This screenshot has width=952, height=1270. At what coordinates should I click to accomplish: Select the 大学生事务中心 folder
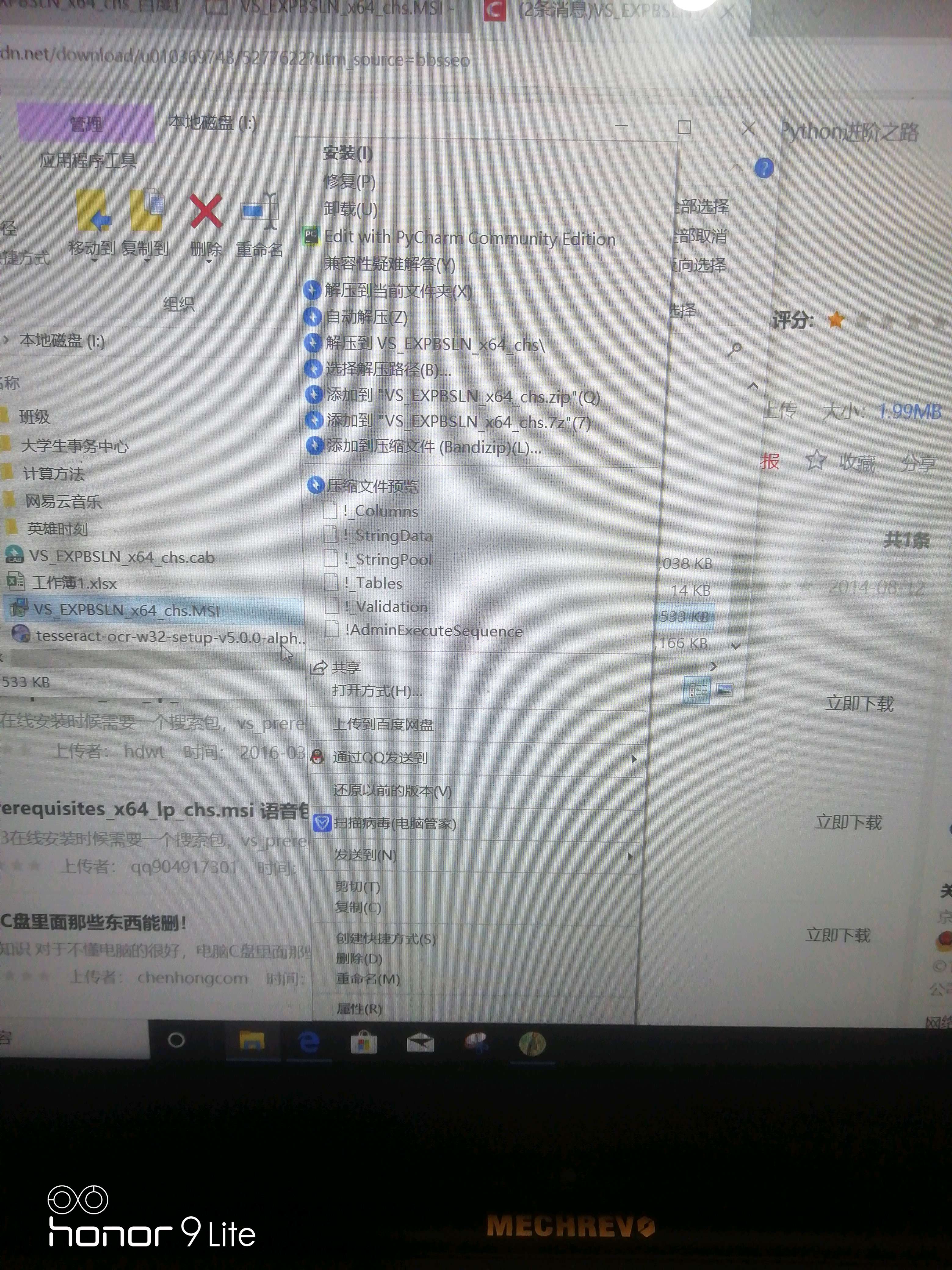pos(74,445)
